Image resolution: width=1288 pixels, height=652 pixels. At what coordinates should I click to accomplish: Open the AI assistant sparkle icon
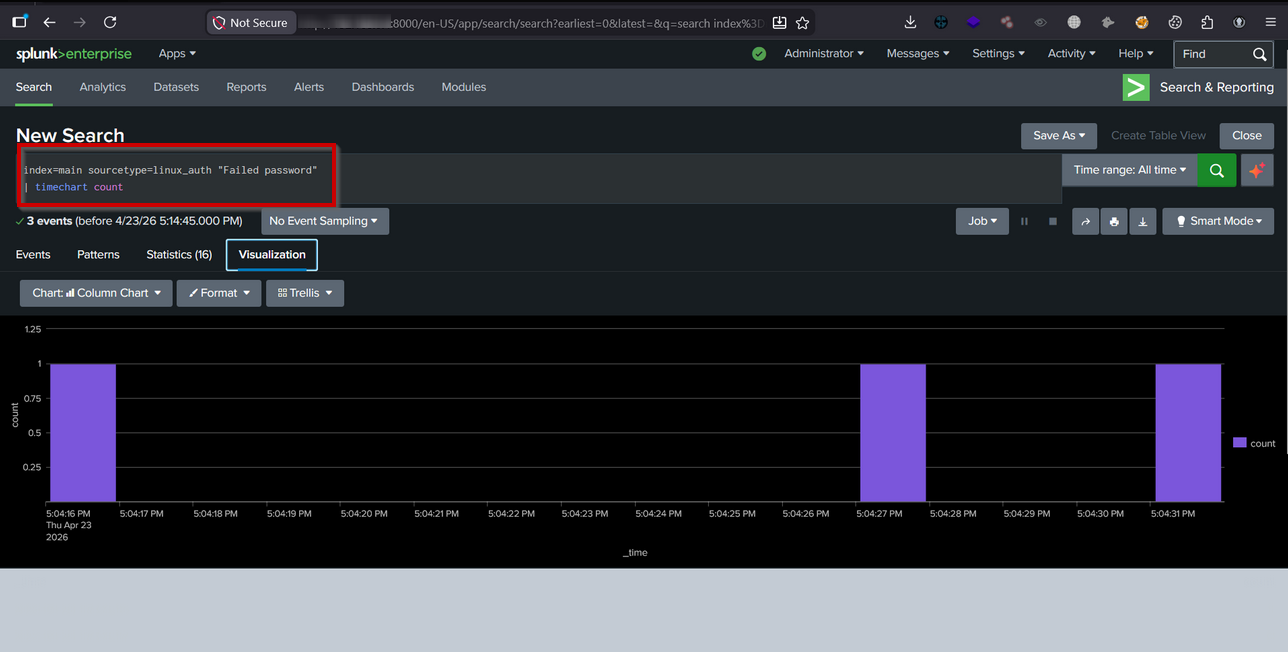pos(1257,170)
